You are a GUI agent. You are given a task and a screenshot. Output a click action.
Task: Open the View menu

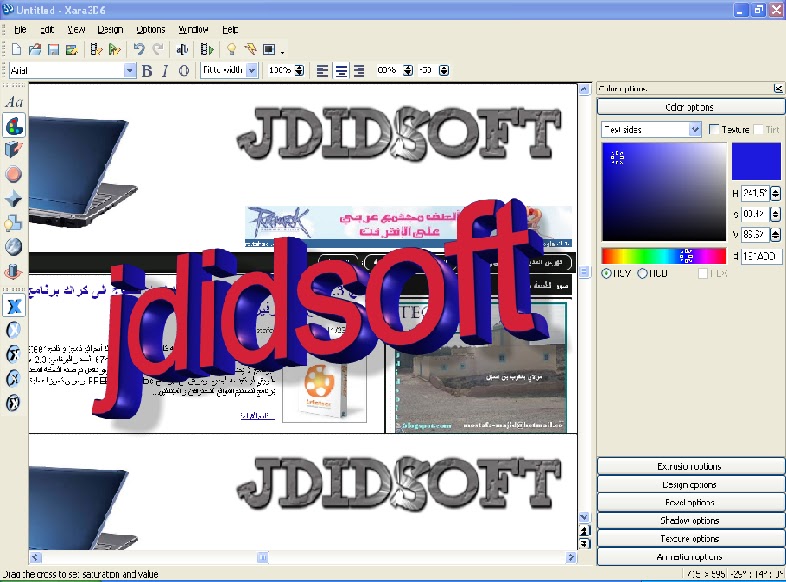point(76,30)
